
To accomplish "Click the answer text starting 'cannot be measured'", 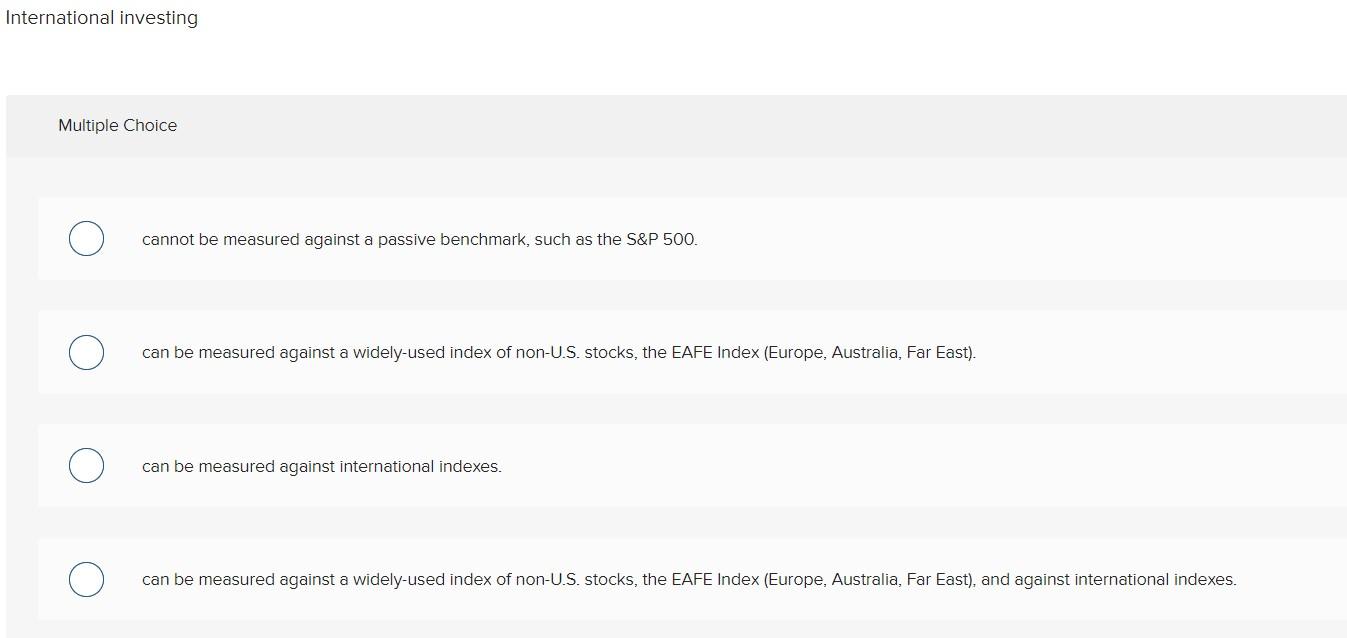I will pyautogui.click(x=419, y=240).
